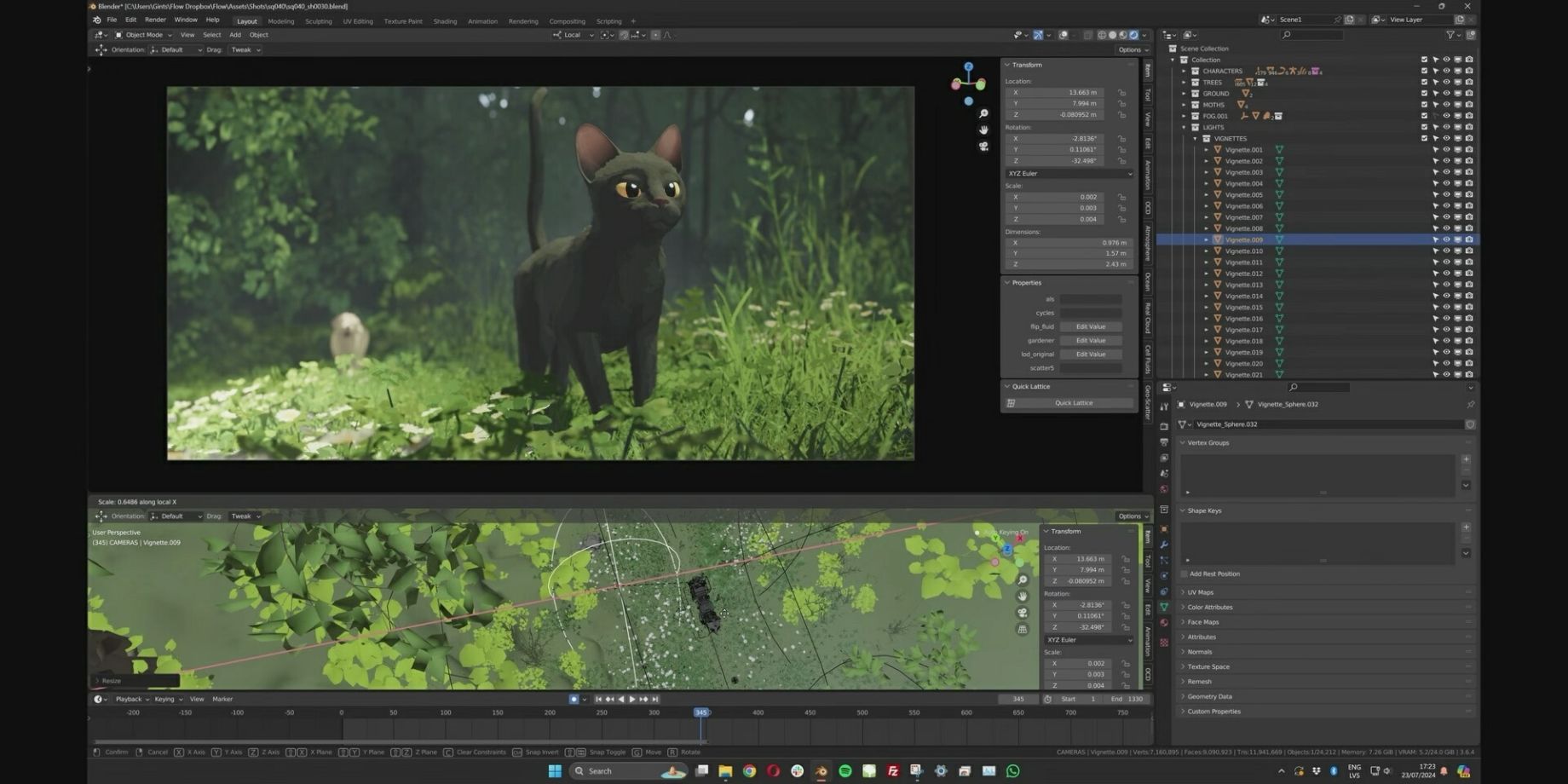Click the timeline End frame field 1330
The height and width of the screenshot is (784, 1568).
pos(1127,699)
